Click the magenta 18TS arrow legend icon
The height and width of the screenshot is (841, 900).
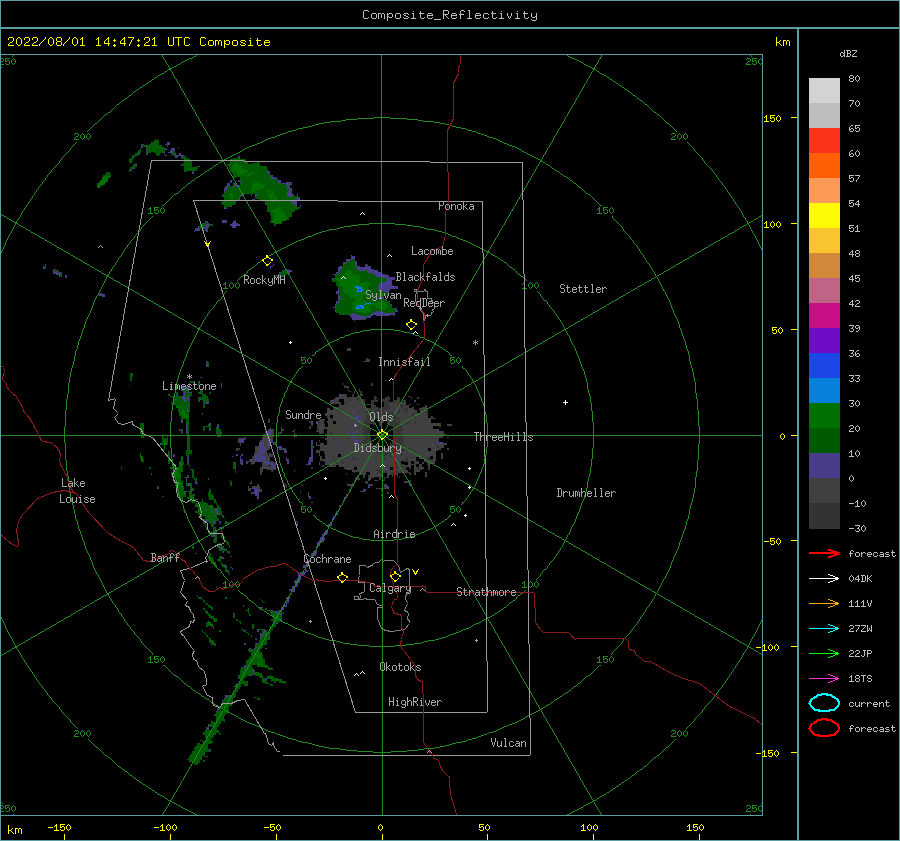pos(824,679)
